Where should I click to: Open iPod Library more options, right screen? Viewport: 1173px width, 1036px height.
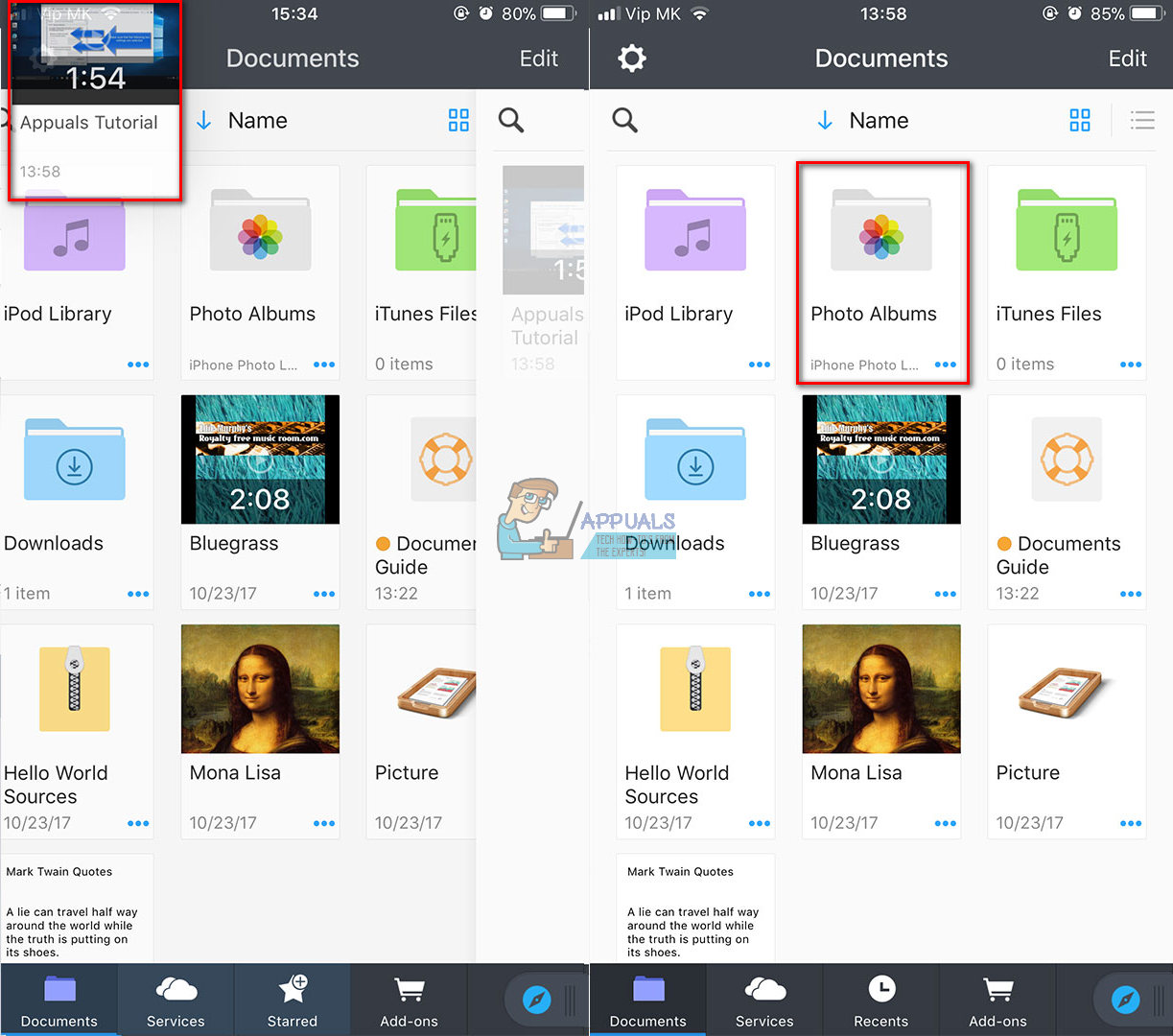click(760, 365)
